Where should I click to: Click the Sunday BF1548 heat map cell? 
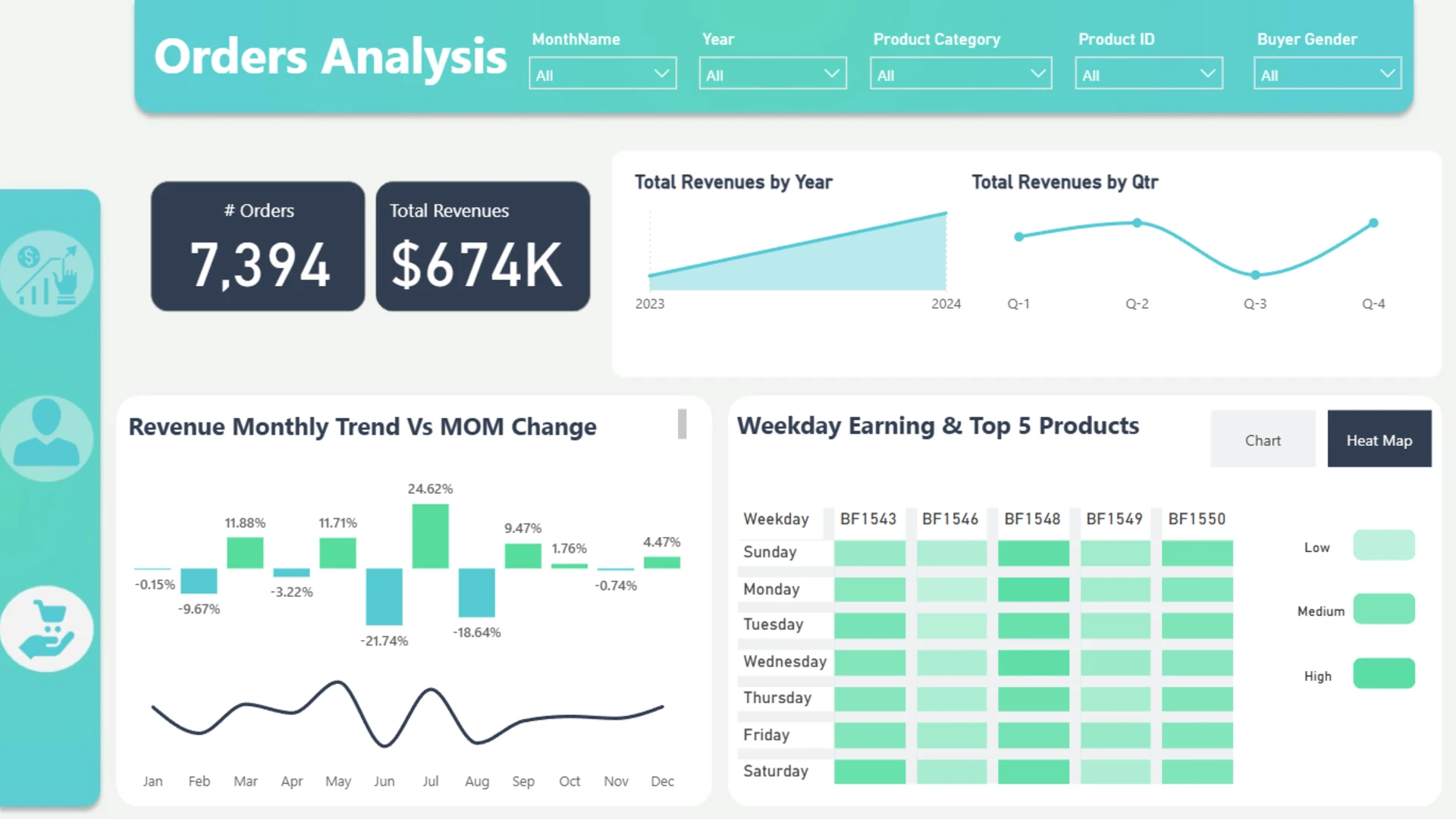tap(1034, 553)
